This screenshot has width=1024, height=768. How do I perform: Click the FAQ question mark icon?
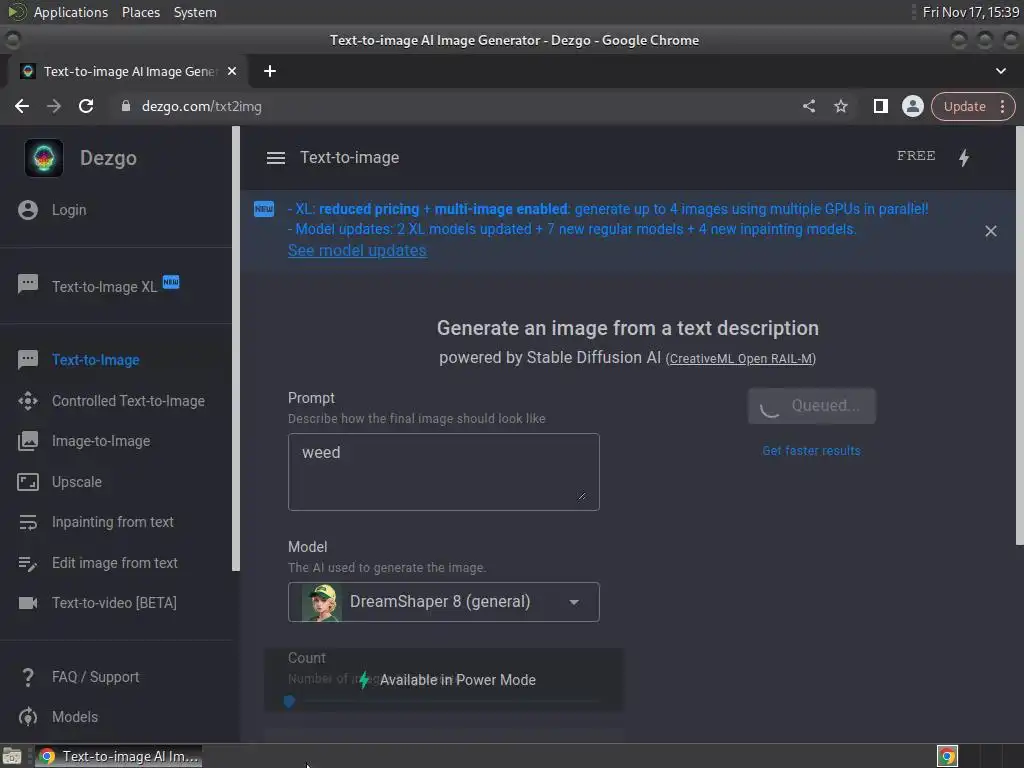(x=28, y=677)
